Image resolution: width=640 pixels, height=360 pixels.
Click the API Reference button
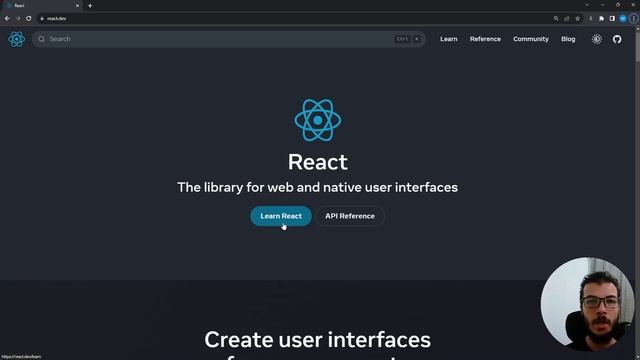point(350,216)
